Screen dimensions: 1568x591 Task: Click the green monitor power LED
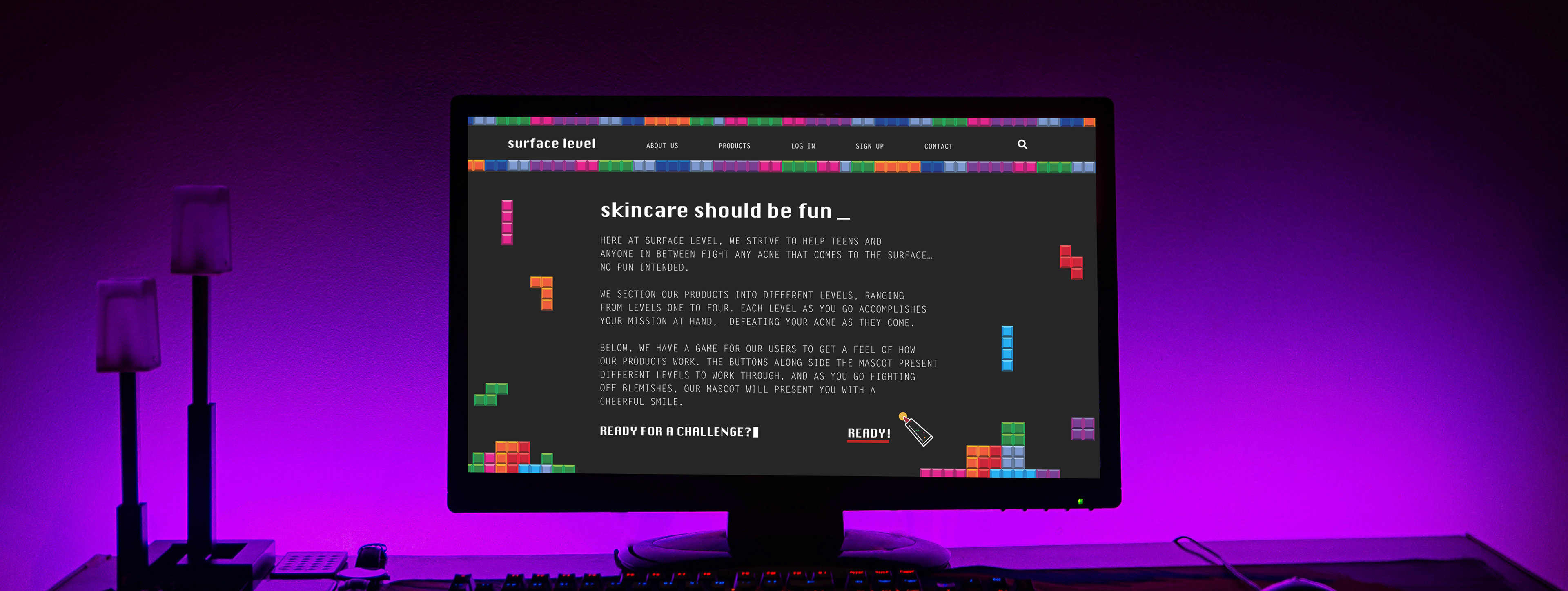[1080, 502]
